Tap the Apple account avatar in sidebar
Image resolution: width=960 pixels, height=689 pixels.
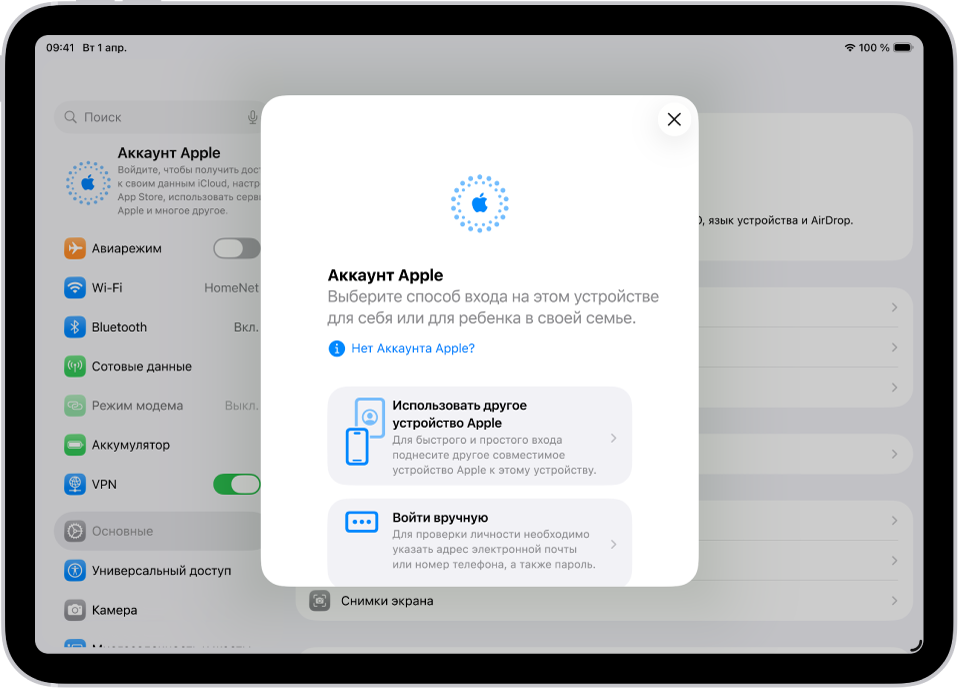point(88,183)
